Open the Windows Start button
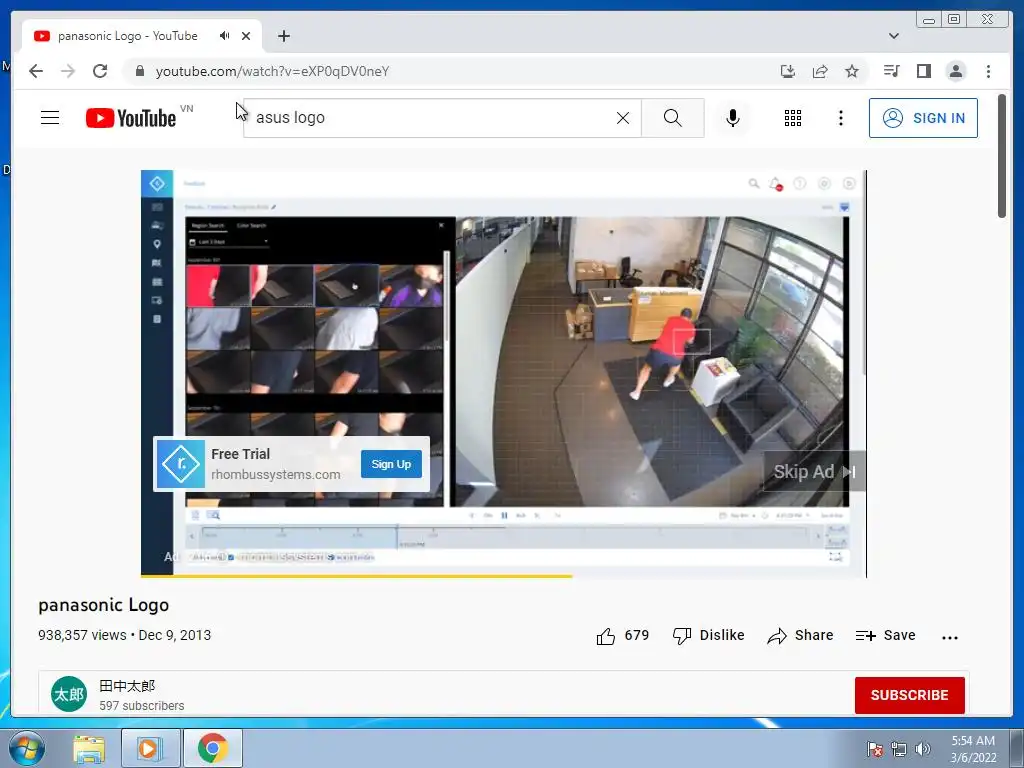 [27, 748]
